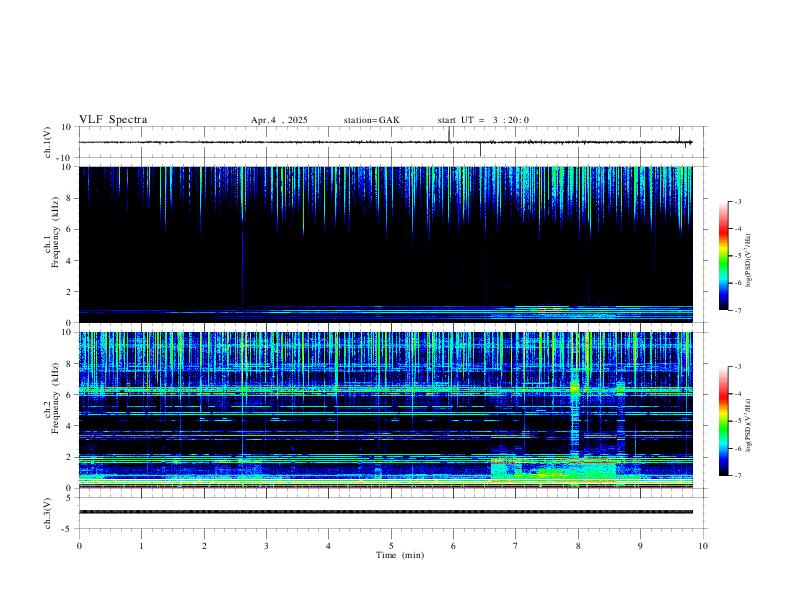Click the ch.1 voltage waveform trace
The width and height of the screenshot is (792, 612).
(x=385, y=142)
